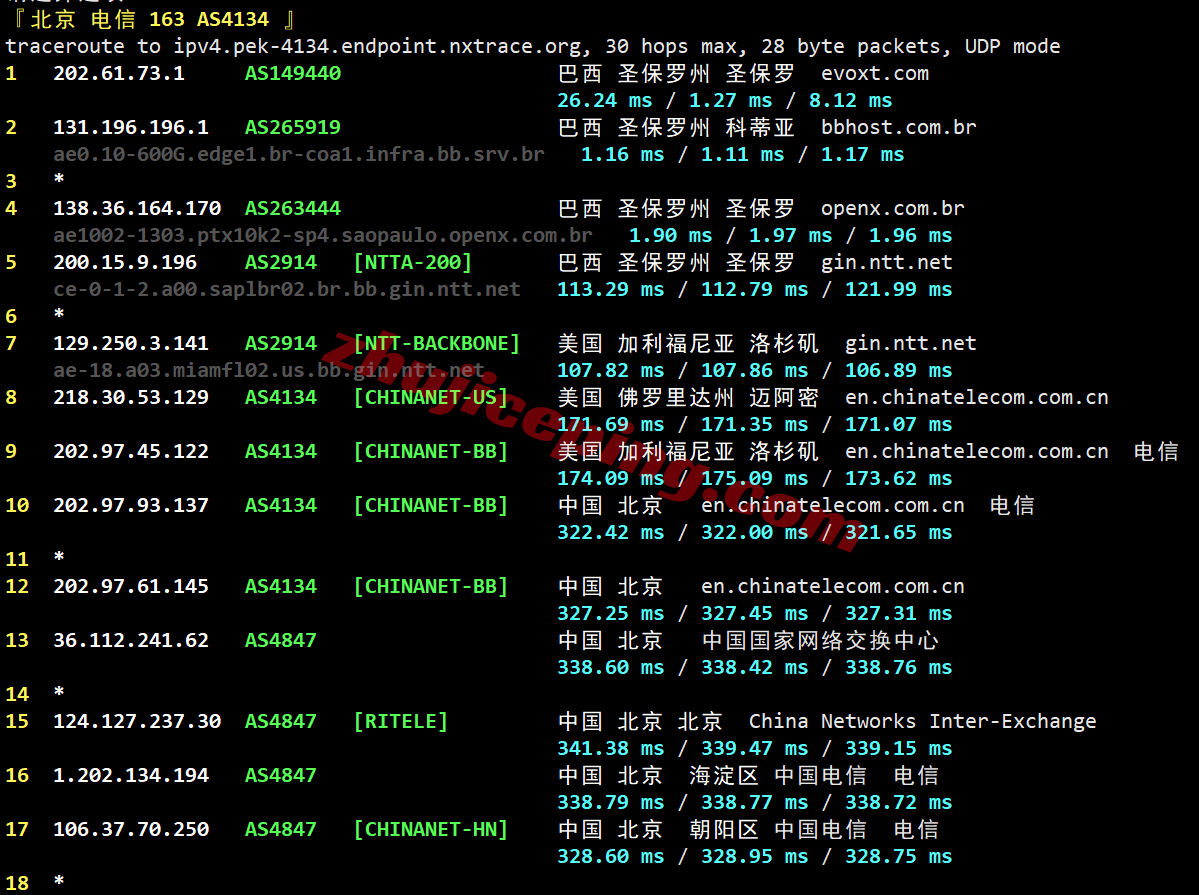Select IP address 131.196.196.1
Image resolution: width=1199 pixels, height=895 pixels.
click(131, 127)
